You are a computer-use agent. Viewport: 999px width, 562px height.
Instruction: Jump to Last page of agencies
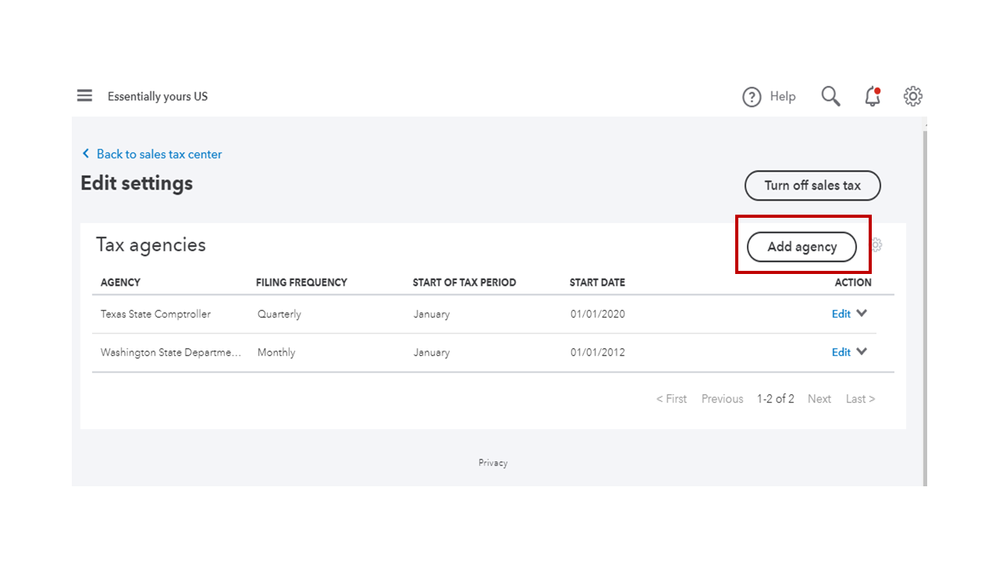(x=860, y=399)
